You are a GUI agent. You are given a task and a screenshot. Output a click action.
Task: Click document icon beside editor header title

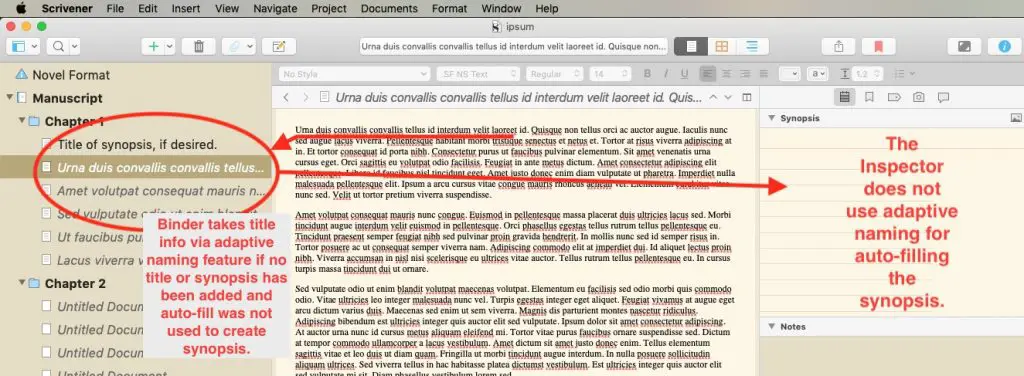(x=325, y=98)
